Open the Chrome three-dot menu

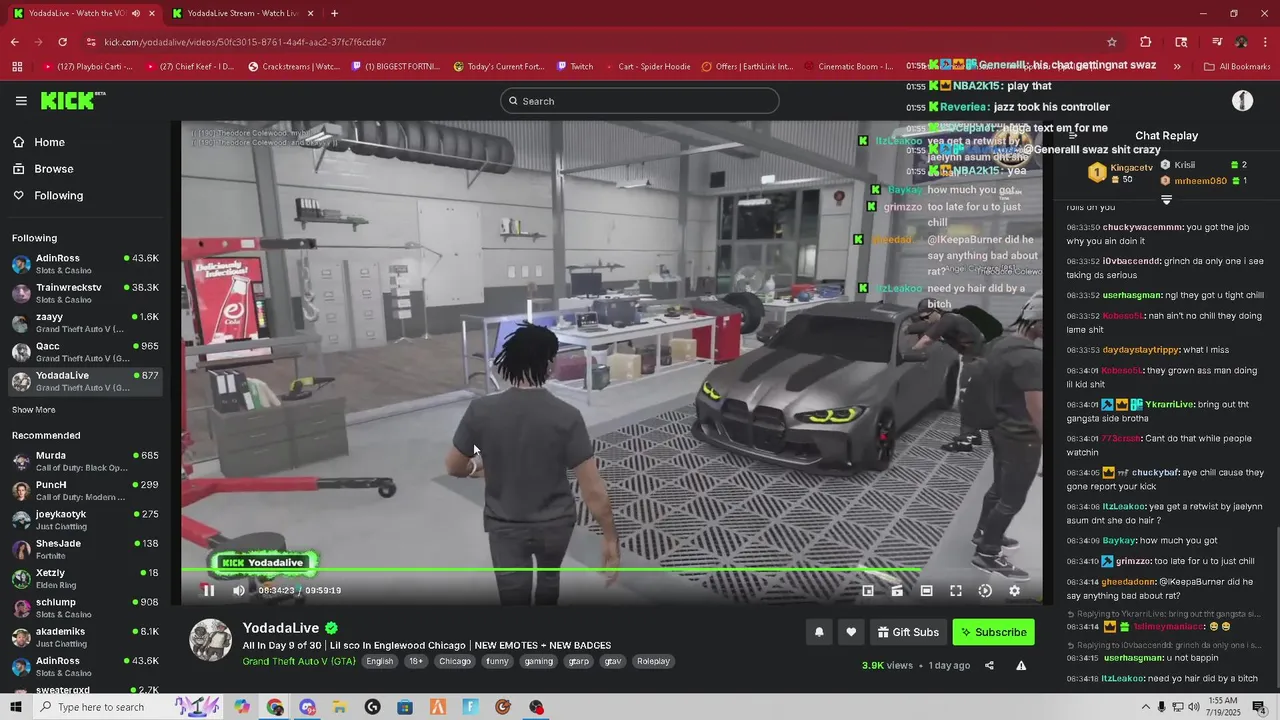1265,42
